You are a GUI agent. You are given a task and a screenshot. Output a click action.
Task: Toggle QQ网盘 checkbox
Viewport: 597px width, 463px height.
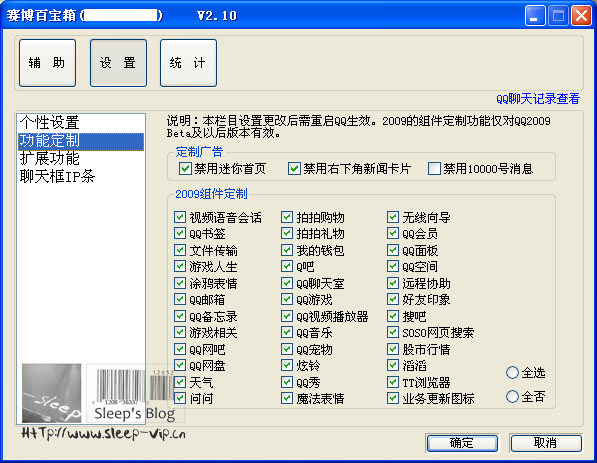180,365
